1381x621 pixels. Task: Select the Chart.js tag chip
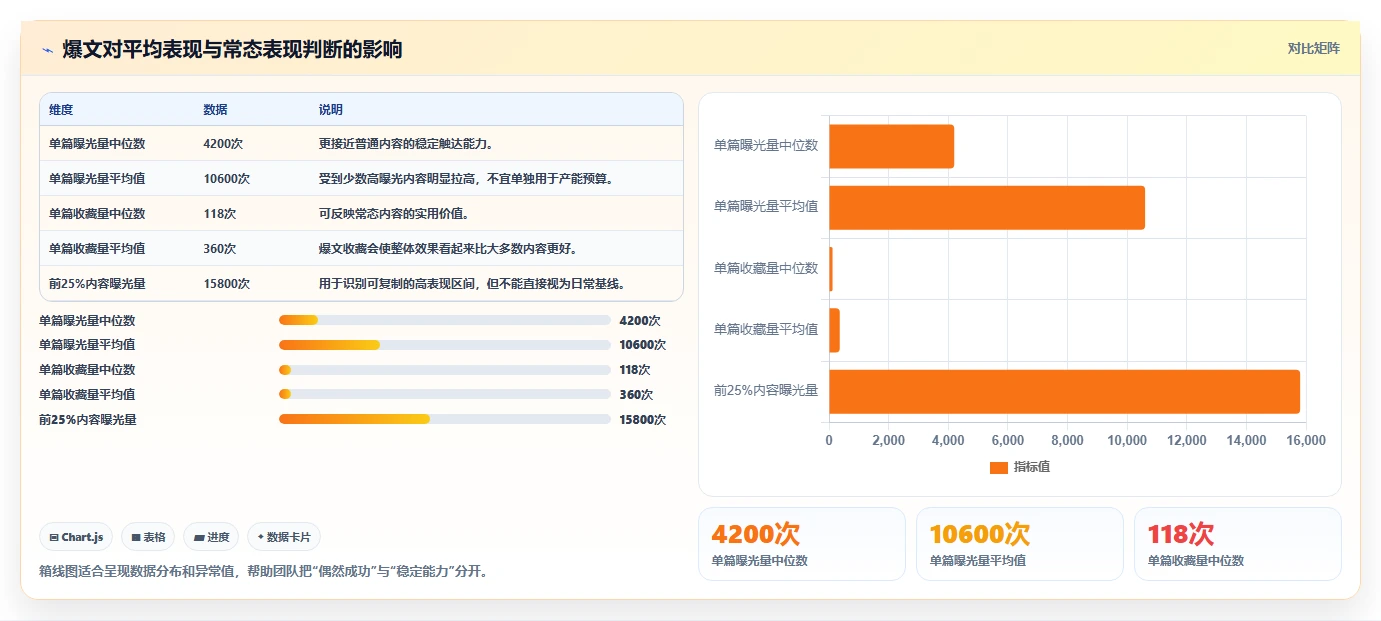coord(77,537)
